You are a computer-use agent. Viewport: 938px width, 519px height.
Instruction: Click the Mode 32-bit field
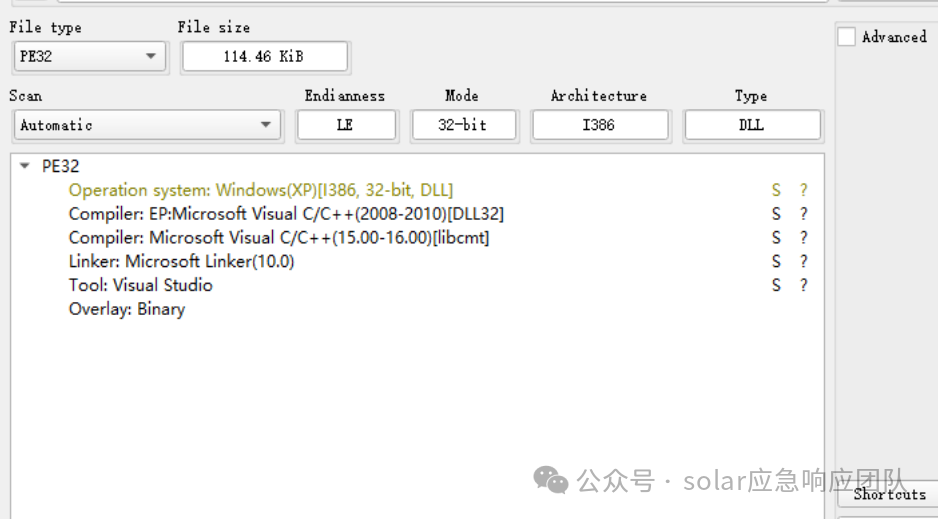pos(464,125)
